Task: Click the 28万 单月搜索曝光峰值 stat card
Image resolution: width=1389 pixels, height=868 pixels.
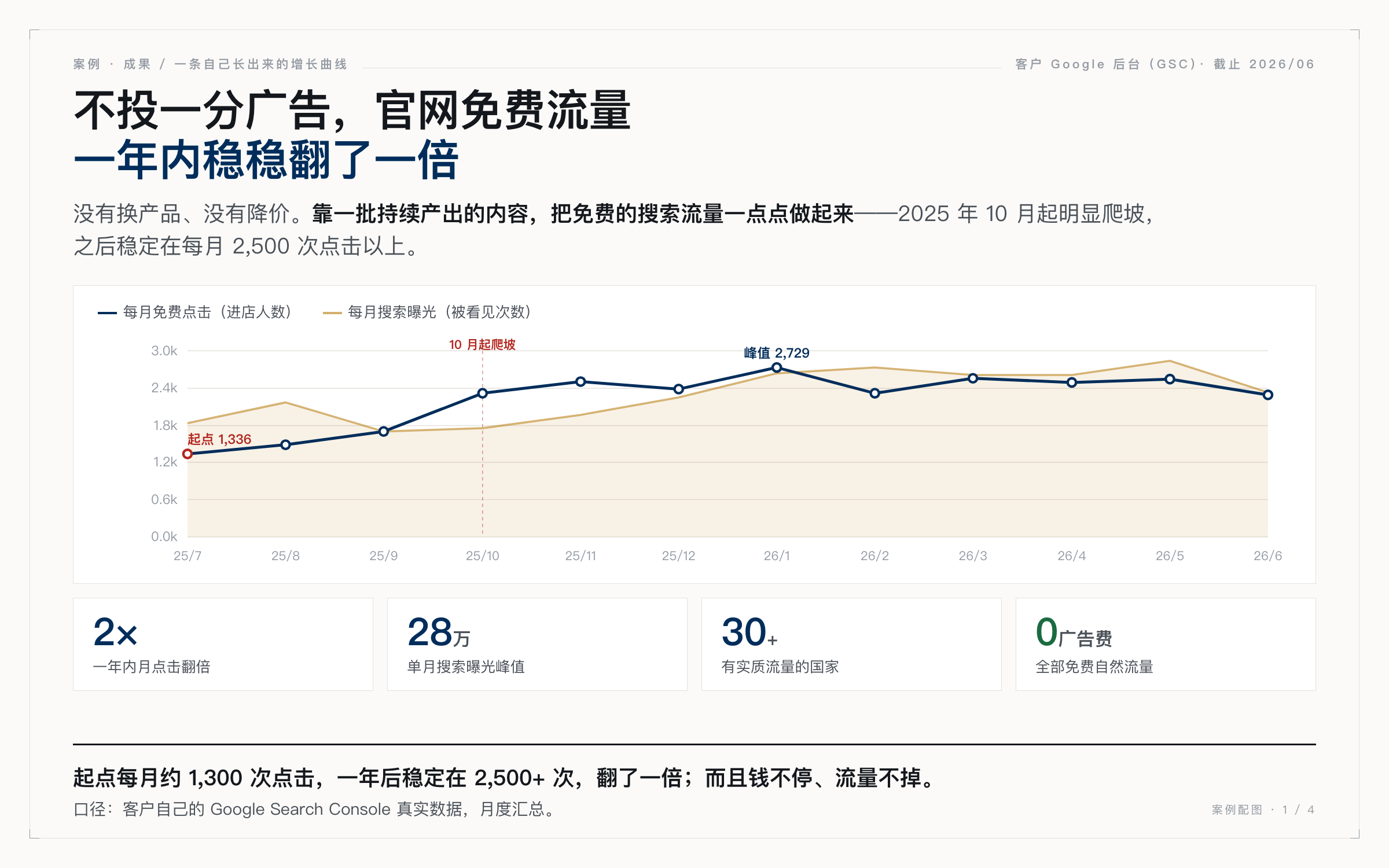Action: 537,644
